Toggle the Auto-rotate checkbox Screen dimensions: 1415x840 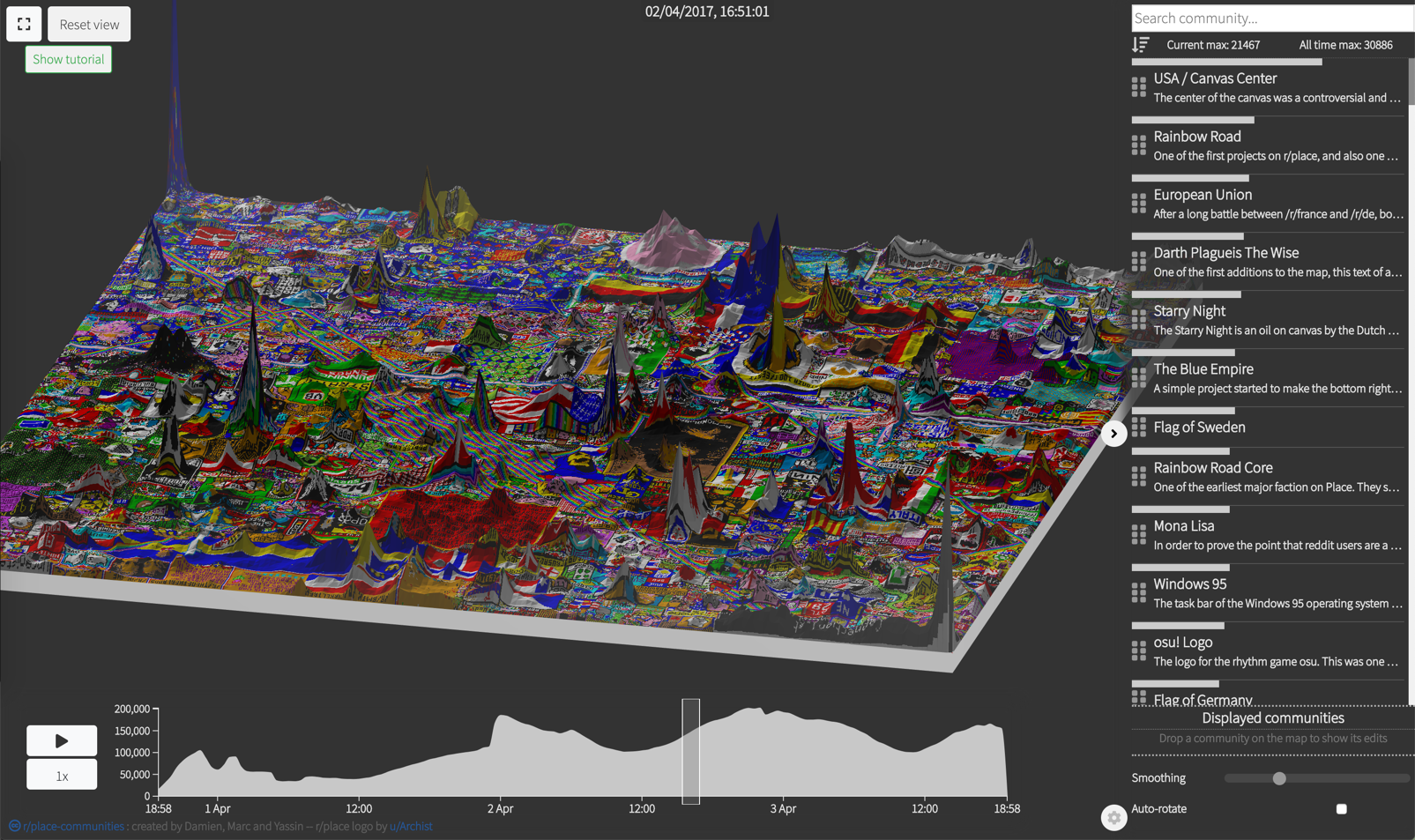[x=1340, y=808]
